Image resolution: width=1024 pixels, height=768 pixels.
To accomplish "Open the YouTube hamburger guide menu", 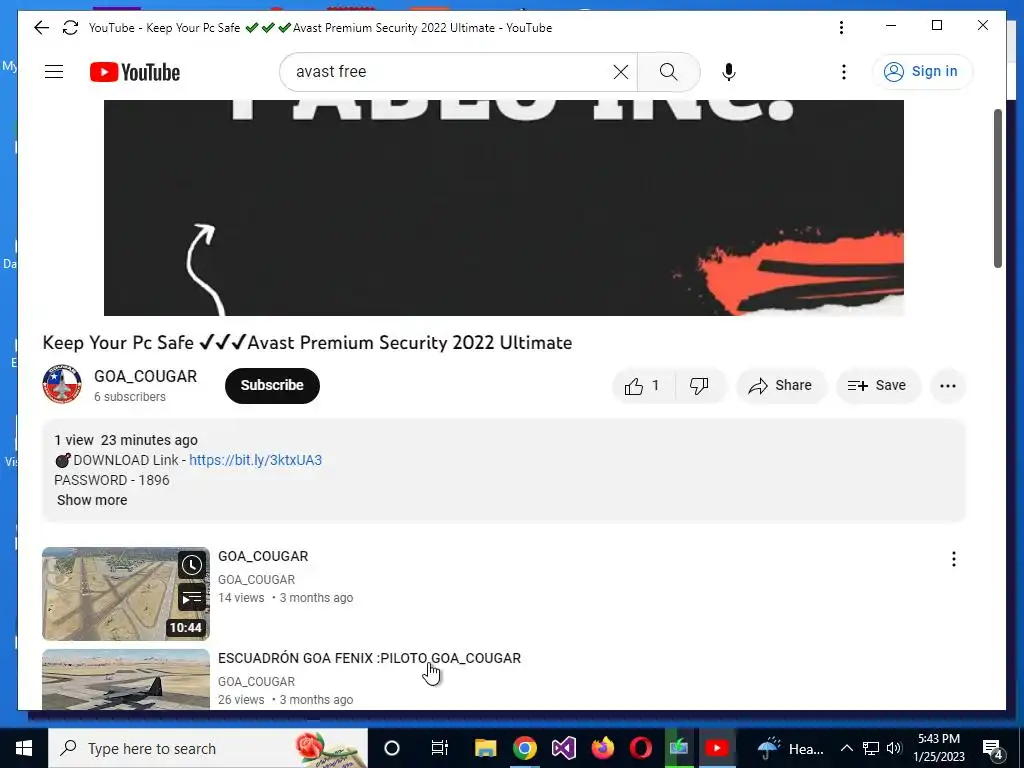I will [x=54, y=72].
